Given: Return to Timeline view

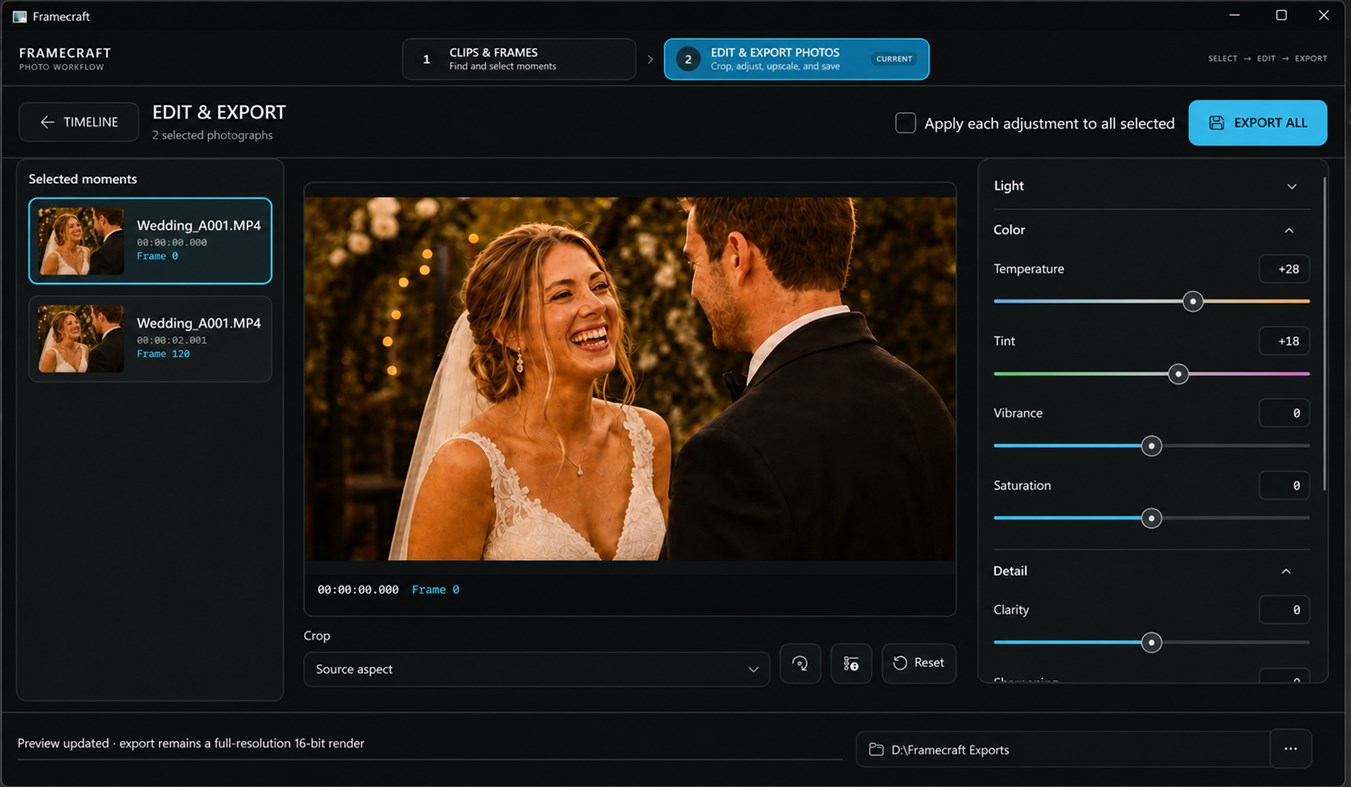Looking at the screenshot, I should click(x=78, y=122).
